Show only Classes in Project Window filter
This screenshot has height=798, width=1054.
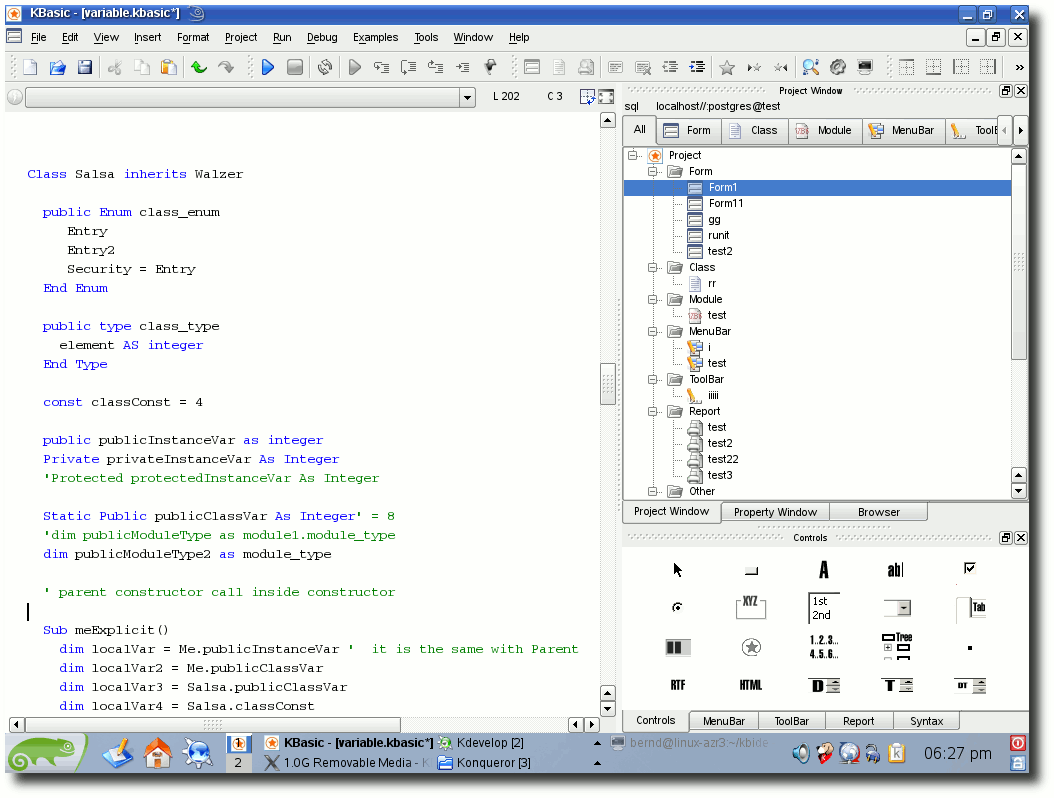coord(754,130)
